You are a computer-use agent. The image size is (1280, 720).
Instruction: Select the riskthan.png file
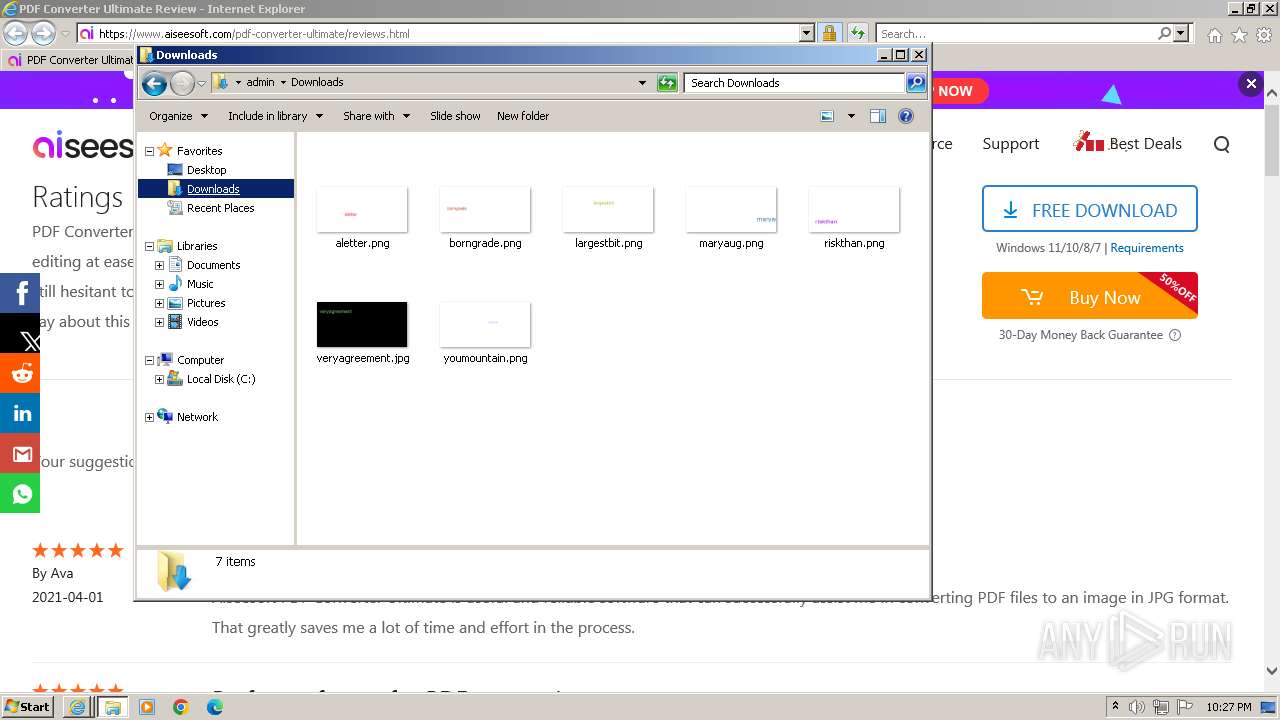(854, 217)
